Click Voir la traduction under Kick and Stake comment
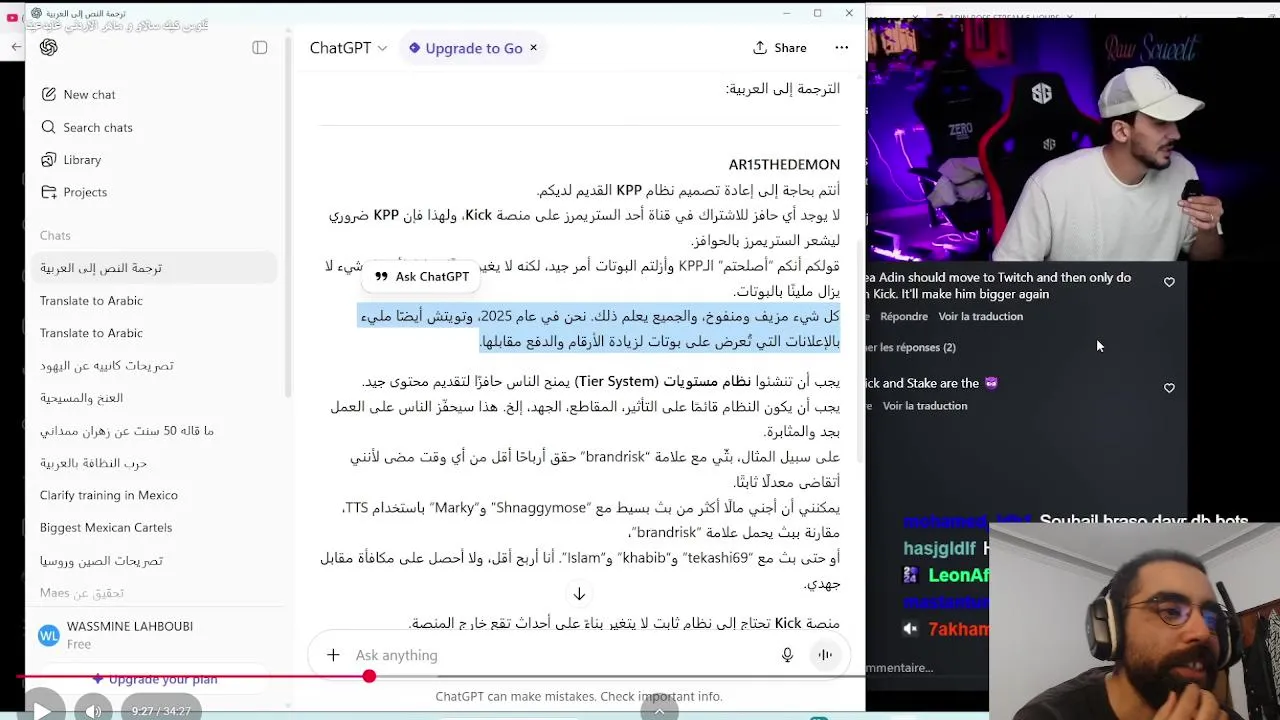This screenshot has width=1280, height=720. click(925, 405)
